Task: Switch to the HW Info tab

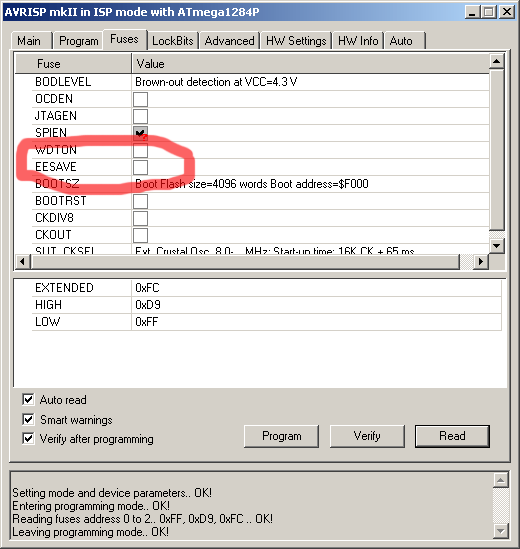Action: click(x=358, y=41)
